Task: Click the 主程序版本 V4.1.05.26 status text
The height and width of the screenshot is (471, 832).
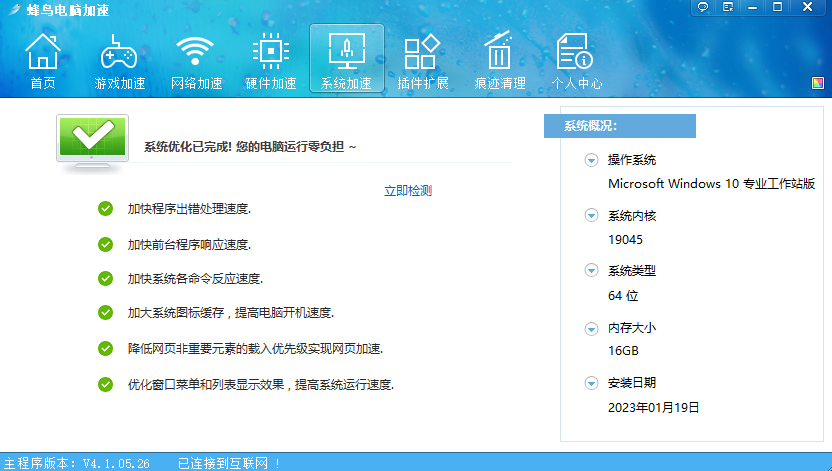Action: point(77,463)
